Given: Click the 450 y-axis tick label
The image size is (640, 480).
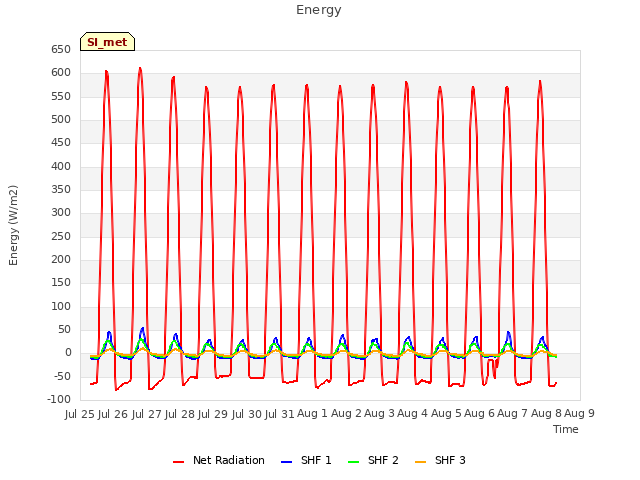Looking at the screenshot, I should (x=61, y=143).
